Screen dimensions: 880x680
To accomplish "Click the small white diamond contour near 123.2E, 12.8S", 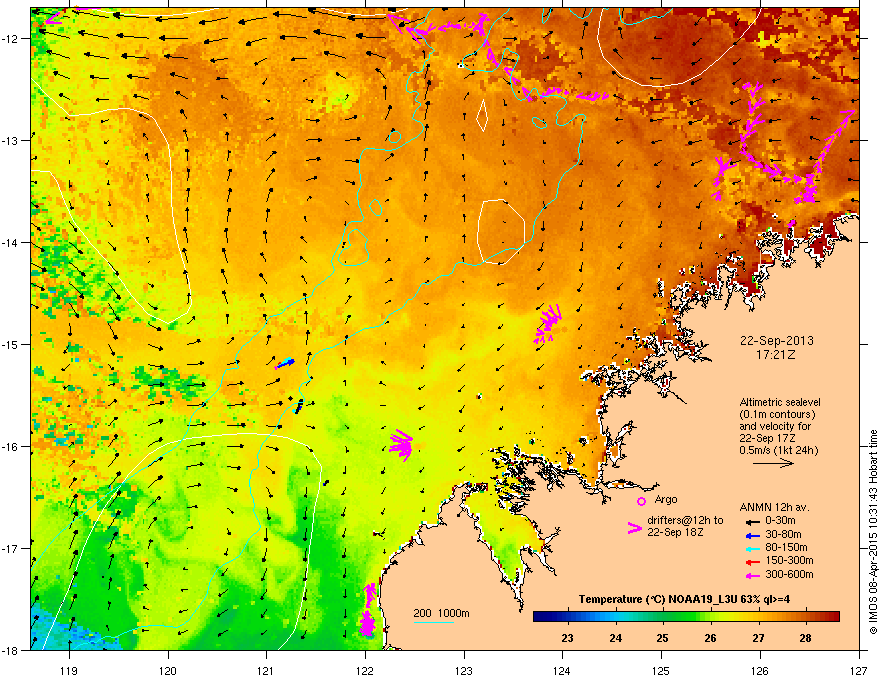I will (482, 116).
